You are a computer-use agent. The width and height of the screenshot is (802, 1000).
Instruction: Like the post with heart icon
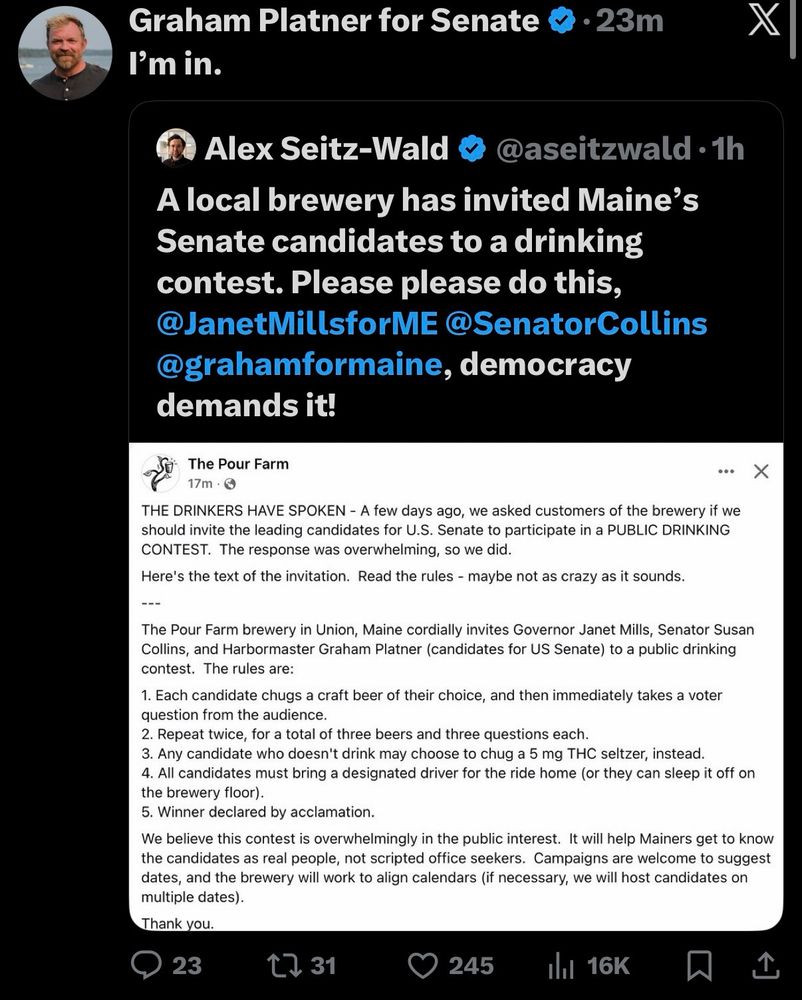(x=424, y=965)
